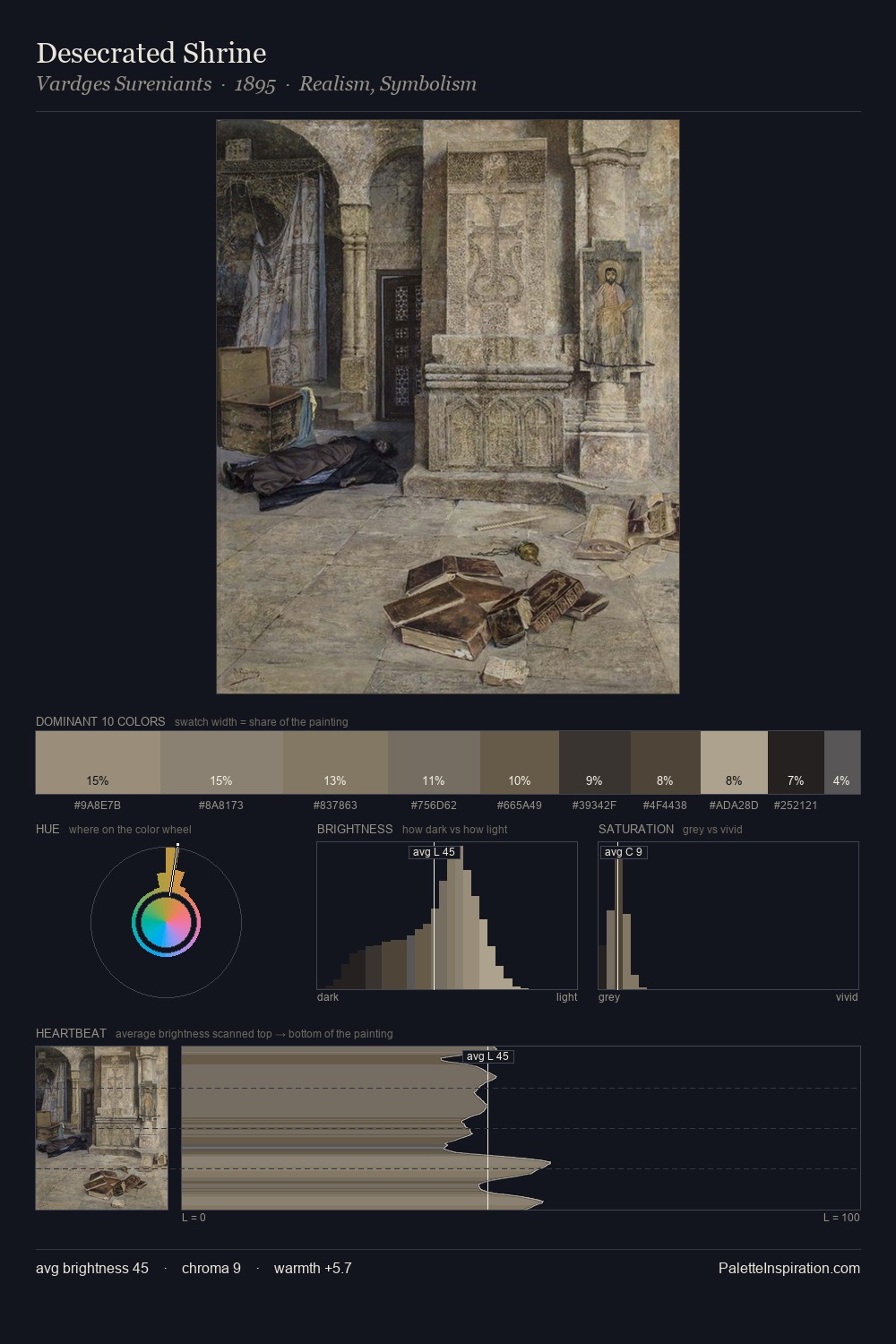Click the hex label #837863 text
The height and width of the screenshot is (1344, 896).
tap(335, 805)
